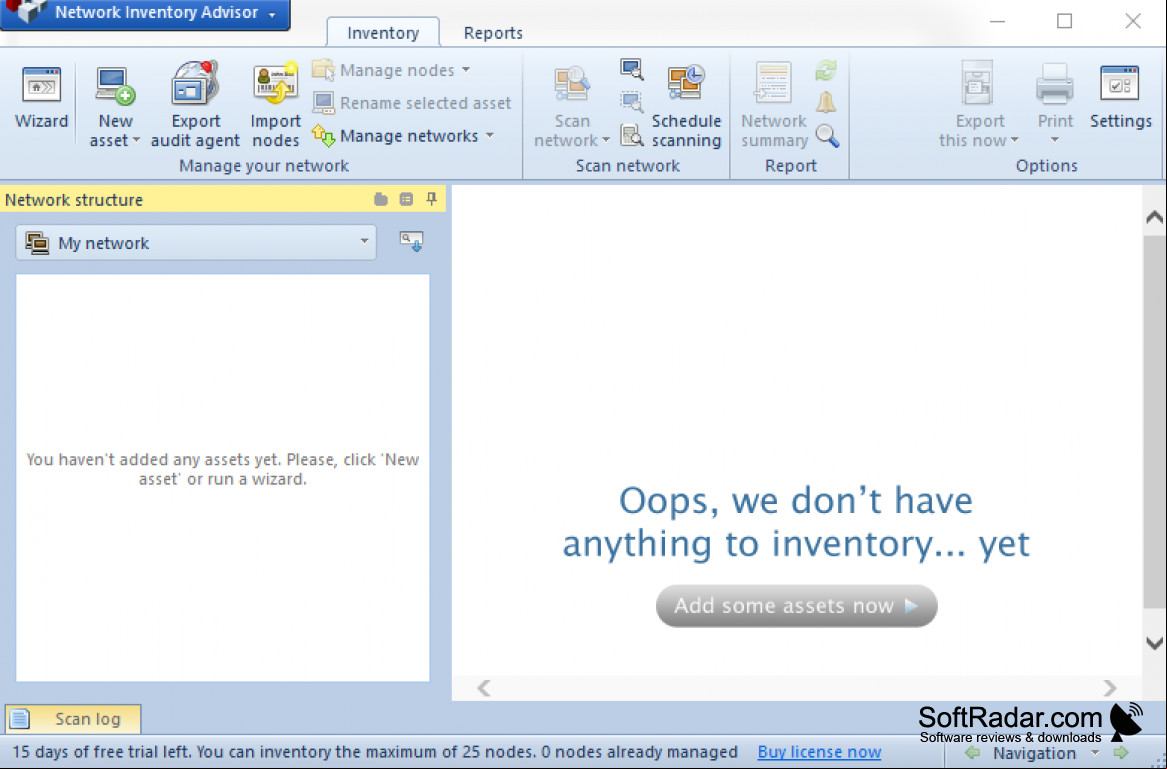Open the Network summary report
Image resolution: width=1167 pixels, height=769 pixels.
click(774, 104)
